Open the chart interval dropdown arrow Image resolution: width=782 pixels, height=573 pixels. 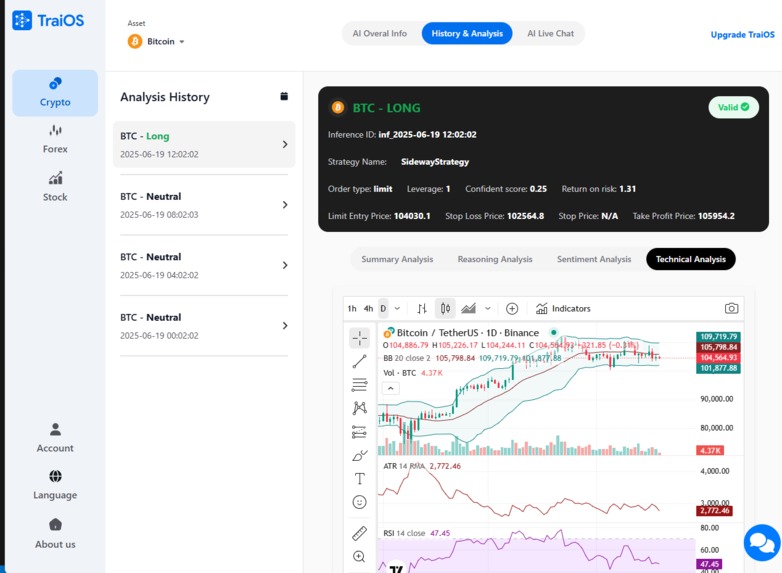click(397, 309)
